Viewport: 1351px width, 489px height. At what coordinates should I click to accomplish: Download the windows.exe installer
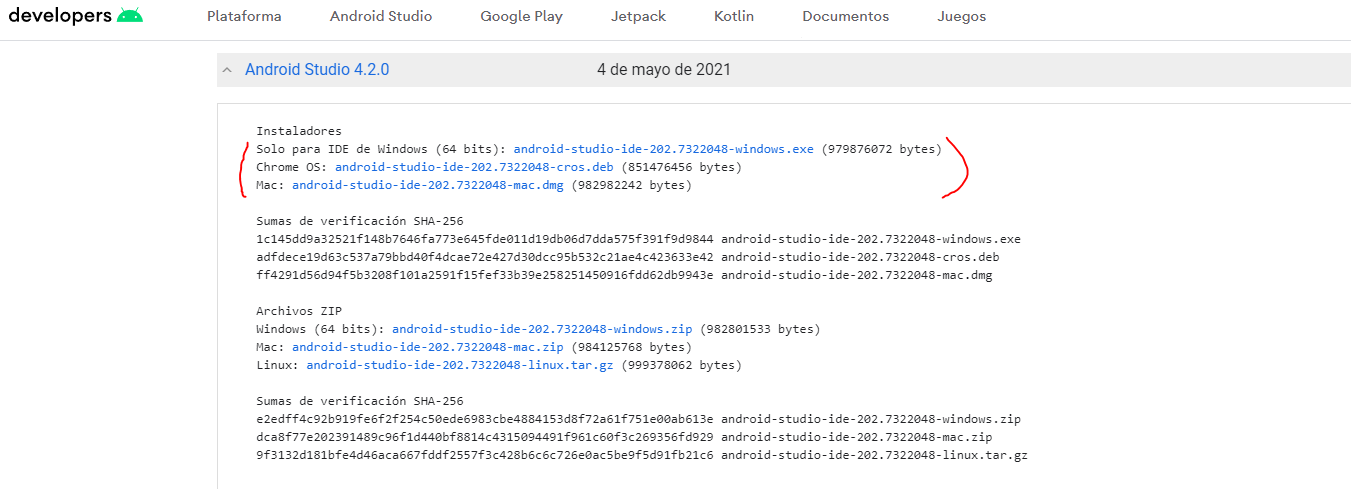663,149
